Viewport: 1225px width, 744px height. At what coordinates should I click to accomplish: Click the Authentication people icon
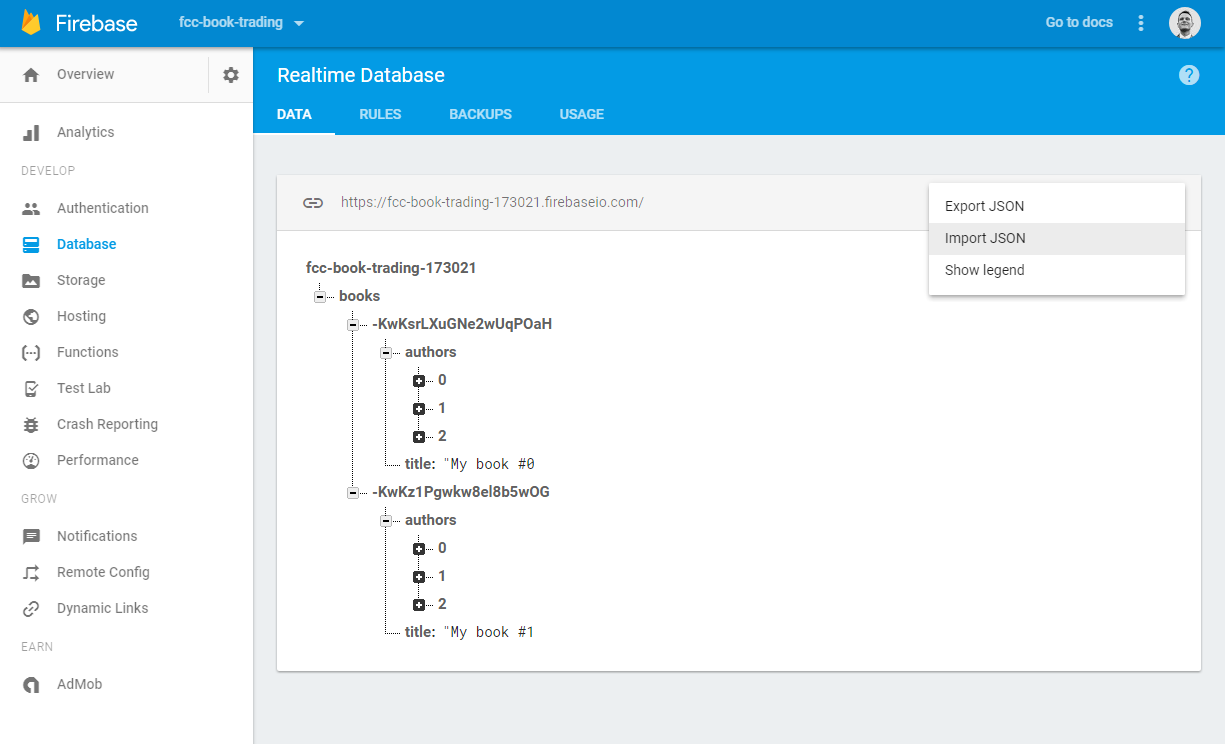[x=31, y=208]
